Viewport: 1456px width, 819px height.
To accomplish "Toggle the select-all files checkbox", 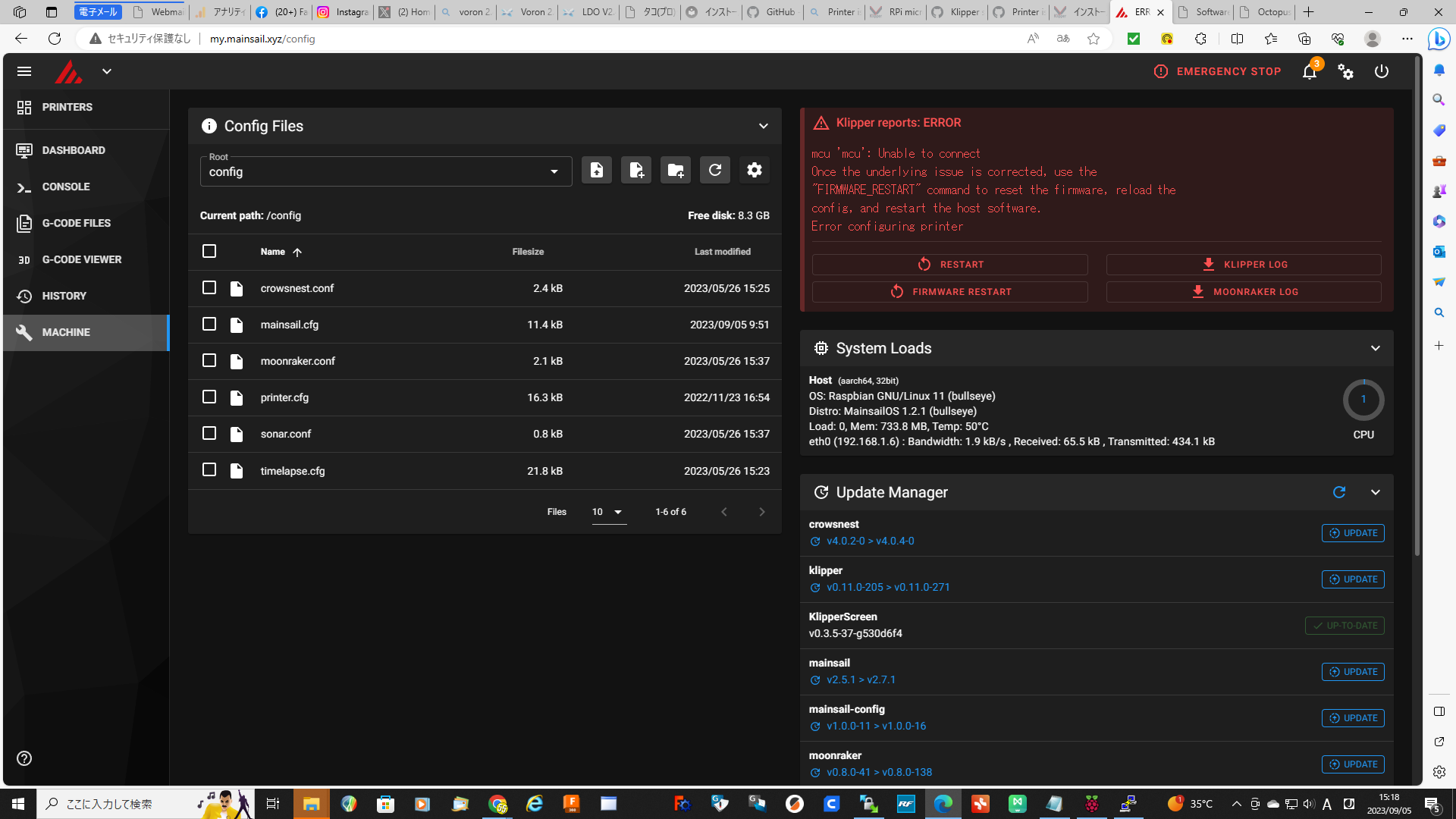I will coord(209,252).
